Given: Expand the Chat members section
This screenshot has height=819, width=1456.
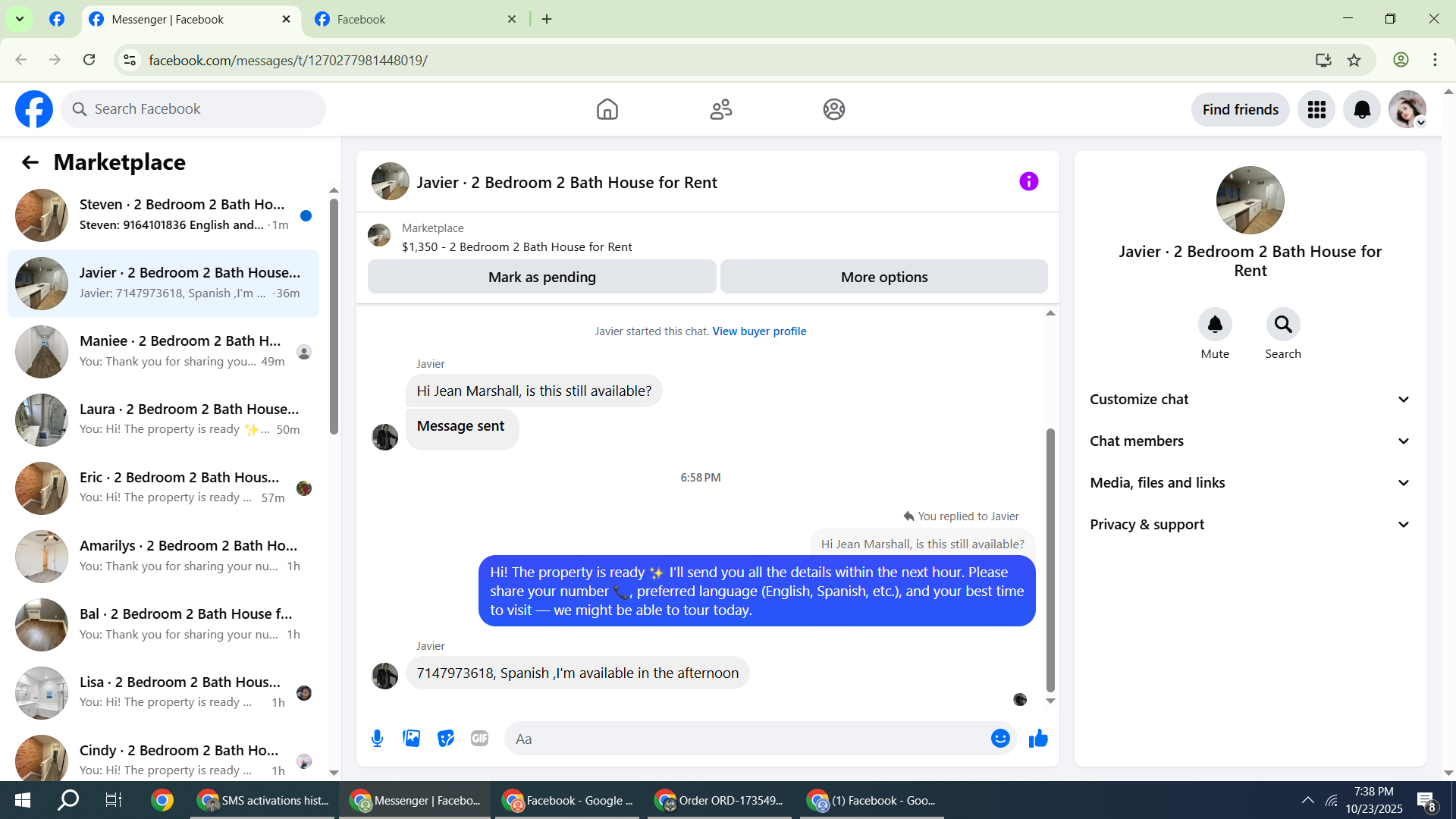Looking at the screenshot, I should [1250, 441].
